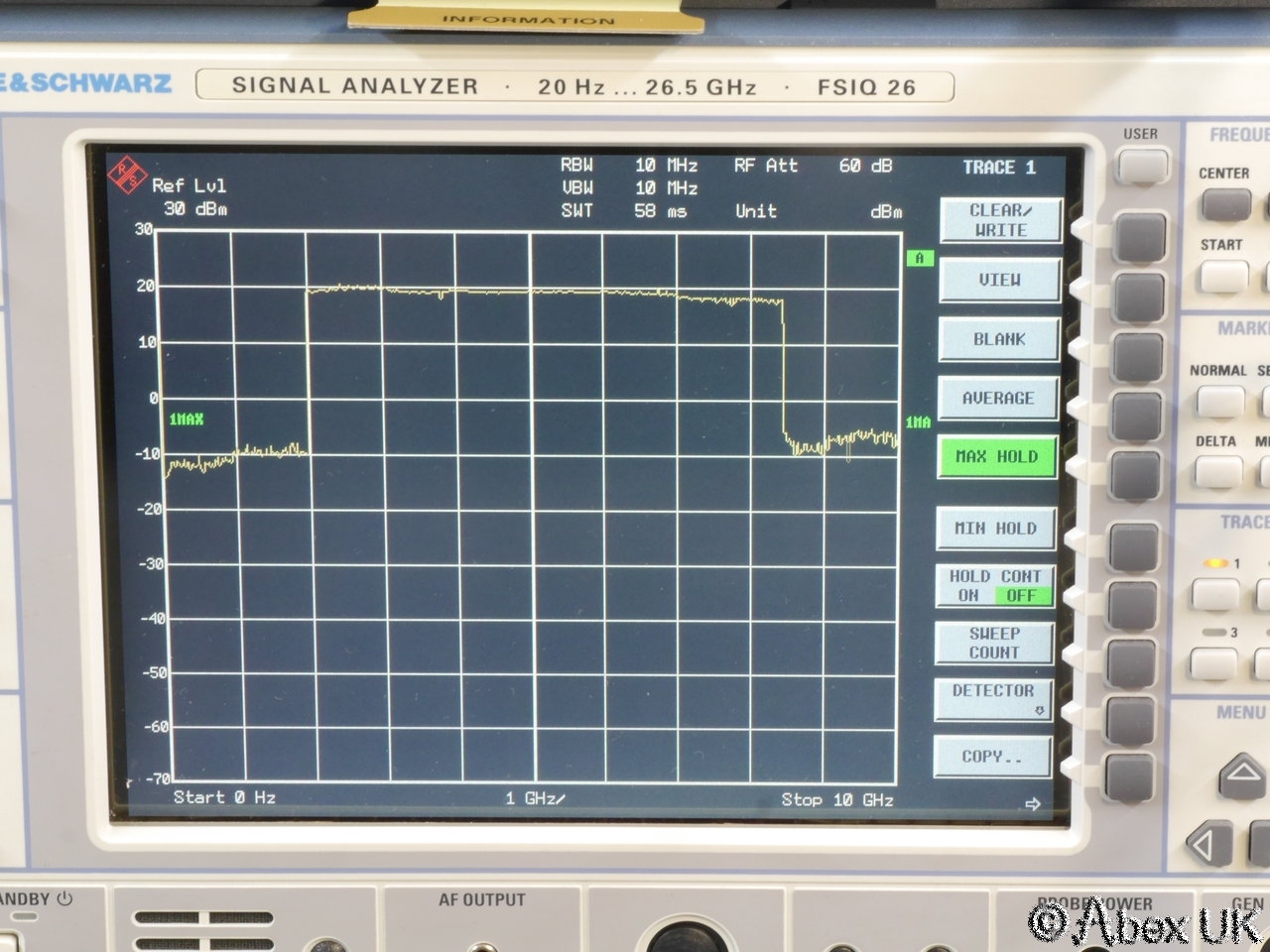Select the VIEW softkey
The width and height of the screenshot is (1270, 952).
pyautogui.click(x=999, y=281)
